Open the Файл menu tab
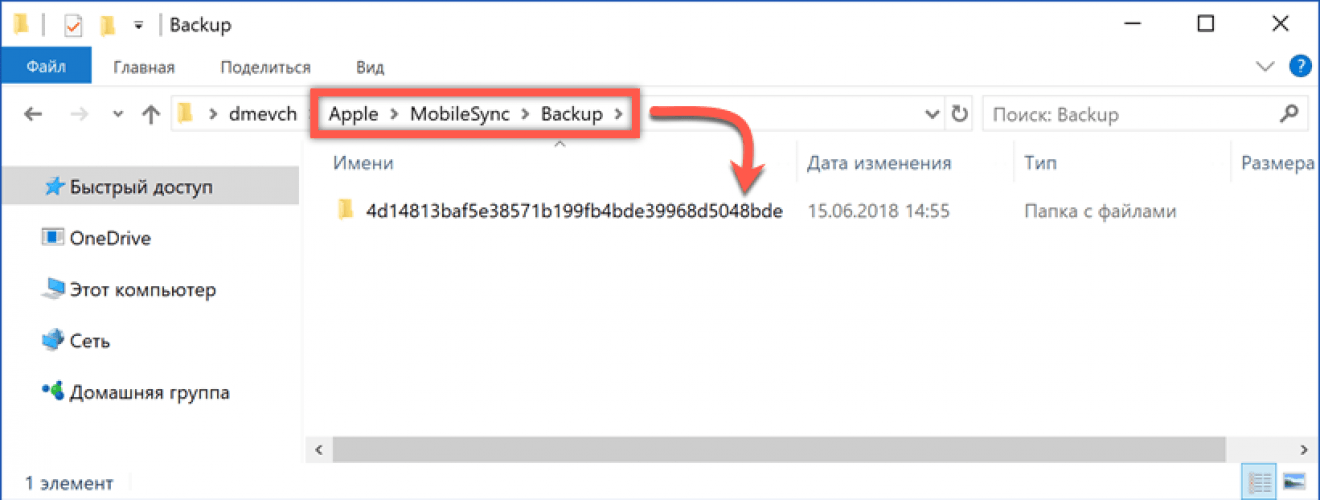This screenshot has width=1320, height=500. tap(46, 68)
